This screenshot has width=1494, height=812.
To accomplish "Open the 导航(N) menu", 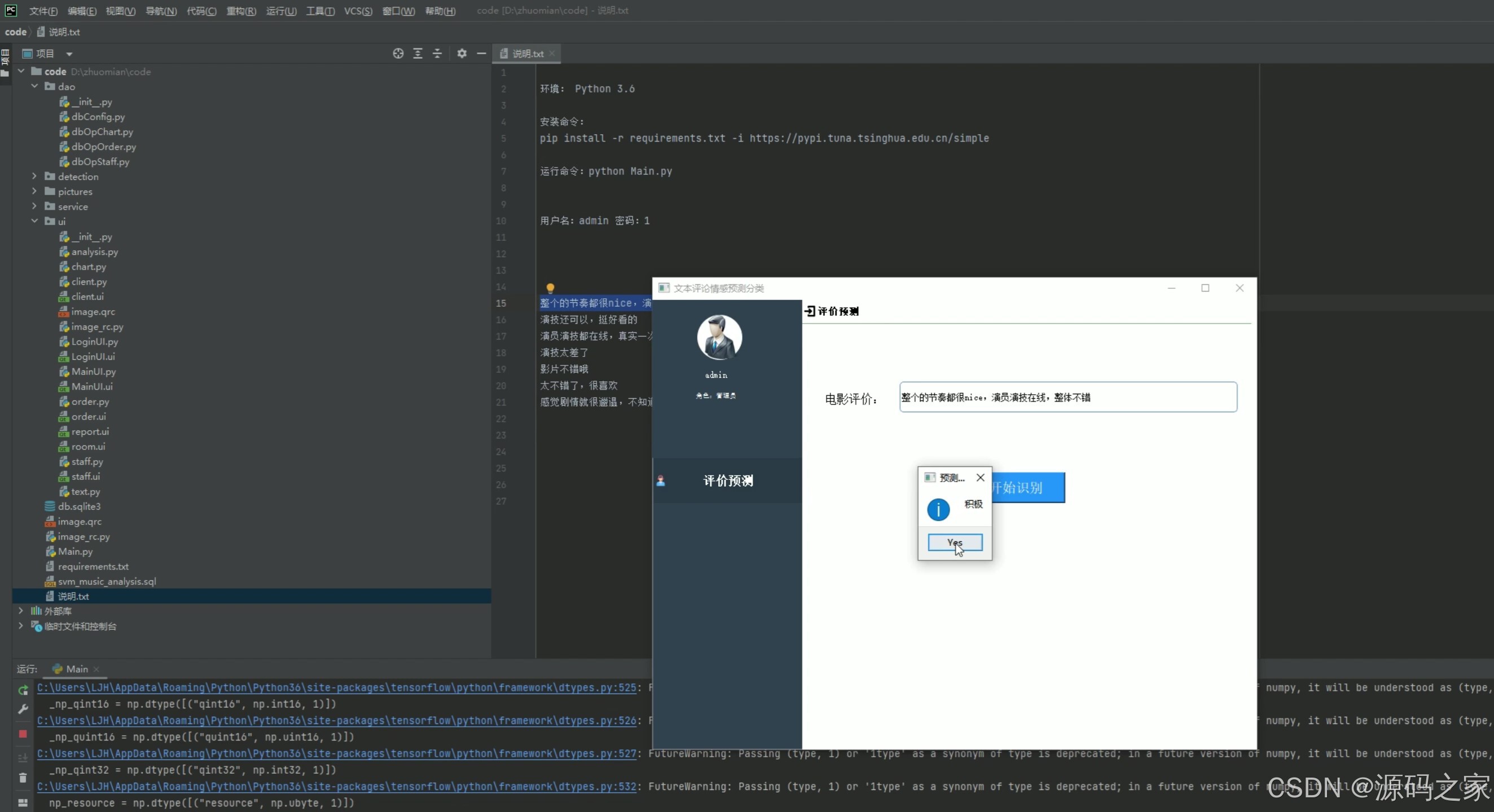I will pos(161,11).
